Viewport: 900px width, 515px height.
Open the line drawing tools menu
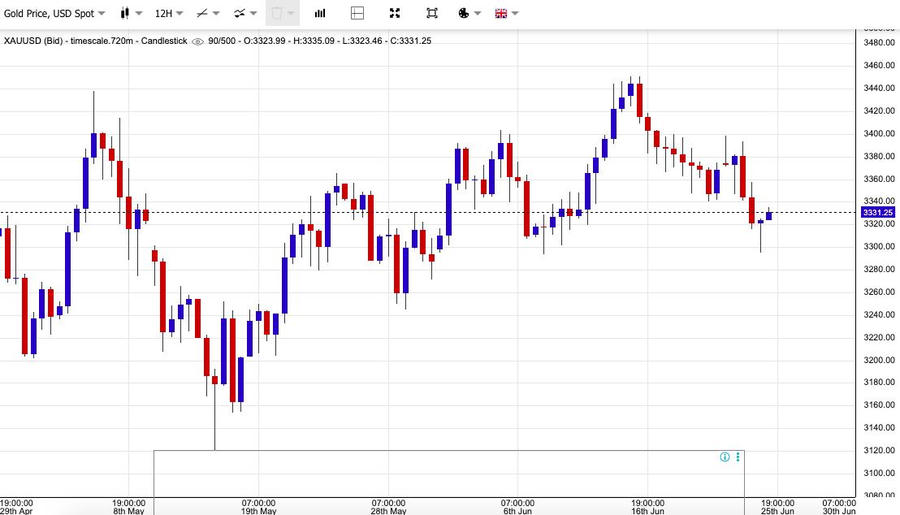point(208,14)
